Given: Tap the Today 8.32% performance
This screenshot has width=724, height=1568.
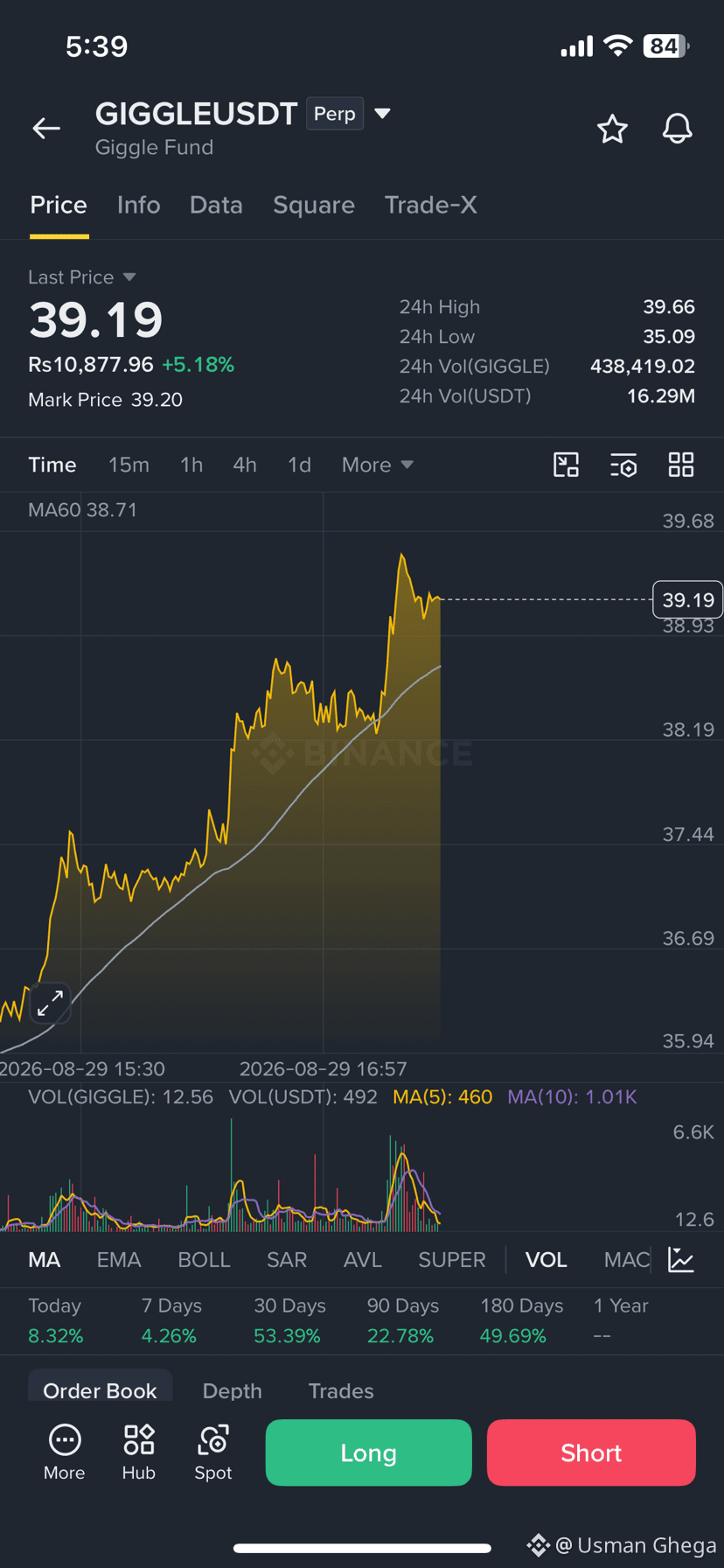Looking at the screenshot, I should 56,1321.
